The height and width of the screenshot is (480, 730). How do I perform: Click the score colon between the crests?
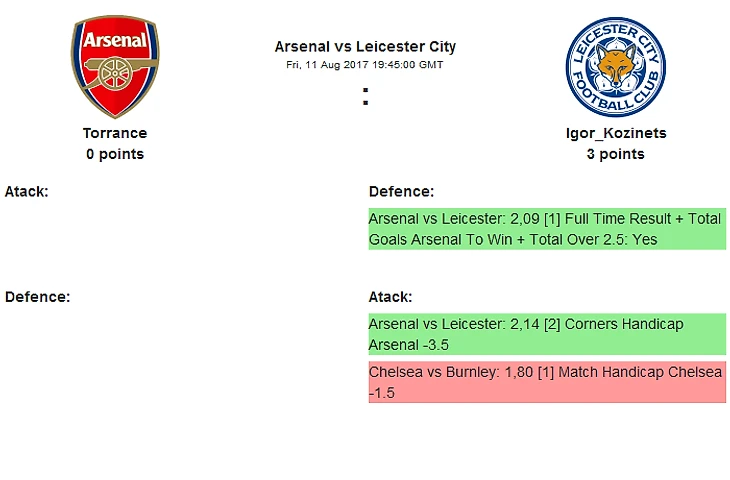click(366, 97)
